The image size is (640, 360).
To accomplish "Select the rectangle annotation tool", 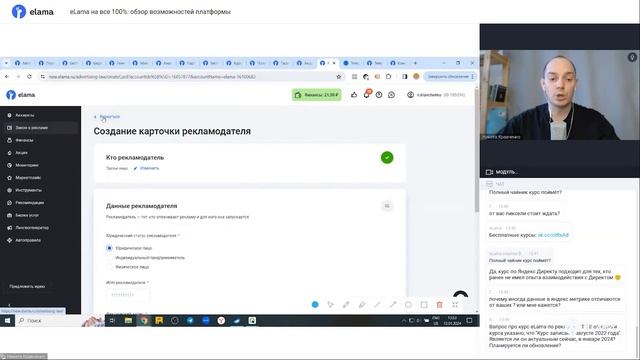I will (424, 304).
